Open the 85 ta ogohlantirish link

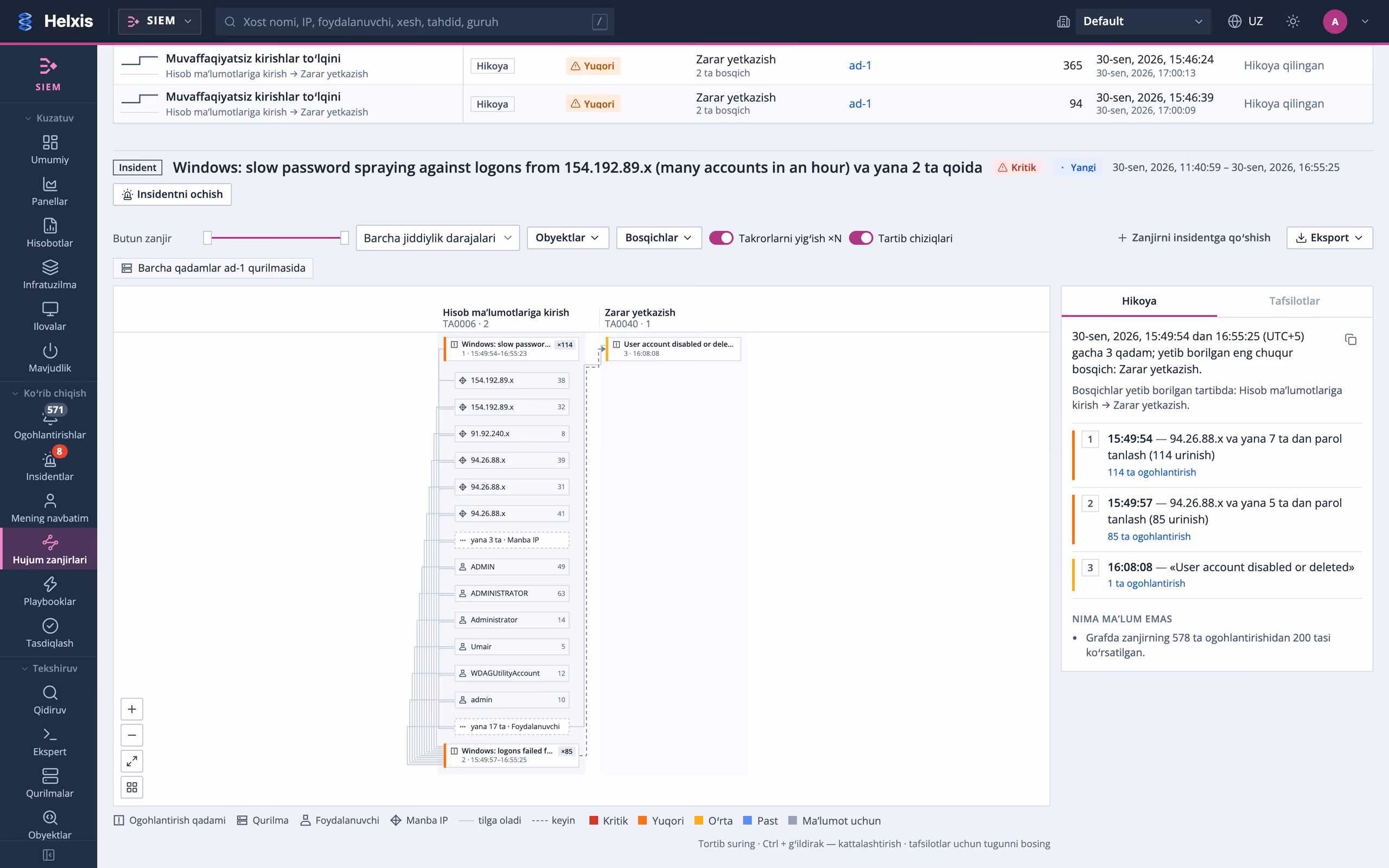click(1149, 536)
